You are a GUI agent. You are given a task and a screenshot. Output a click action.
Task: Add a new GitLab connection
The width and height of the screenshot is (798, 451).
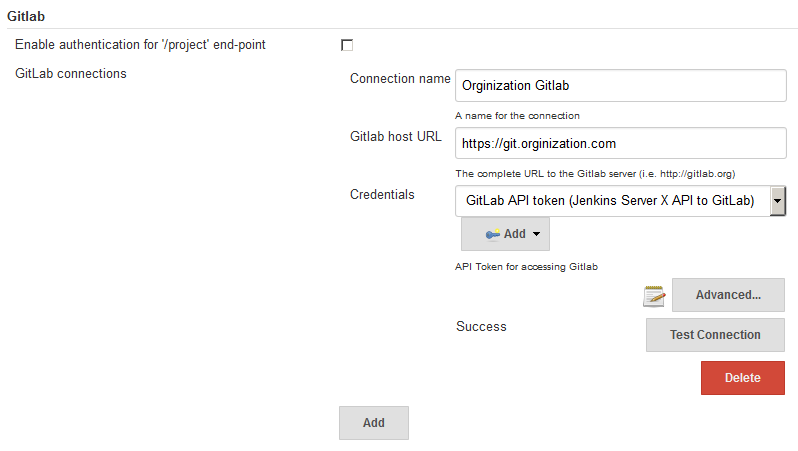pos(374,422)
